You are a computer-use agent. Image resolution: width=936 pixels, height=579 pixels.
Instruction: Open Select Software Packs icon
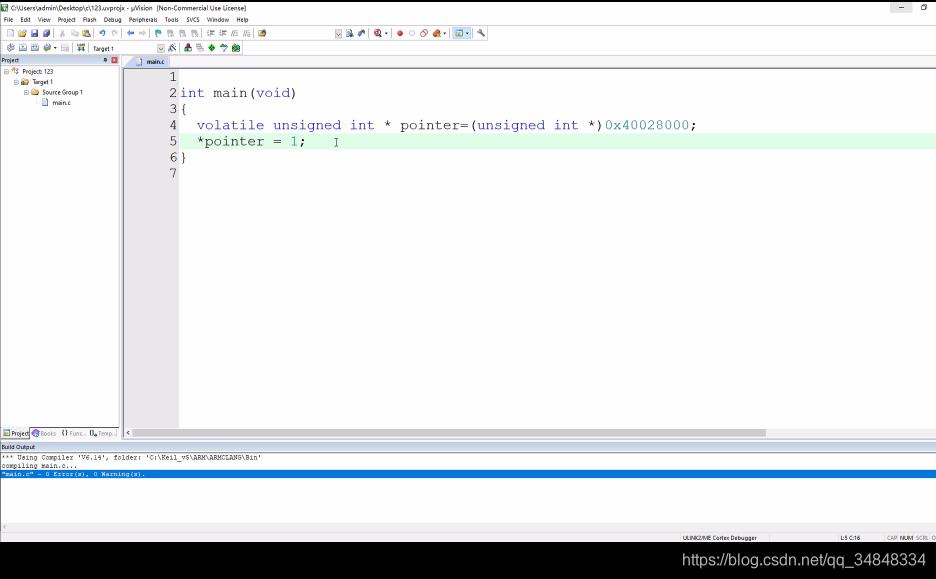pyautogui.click(x=224, y=48)
